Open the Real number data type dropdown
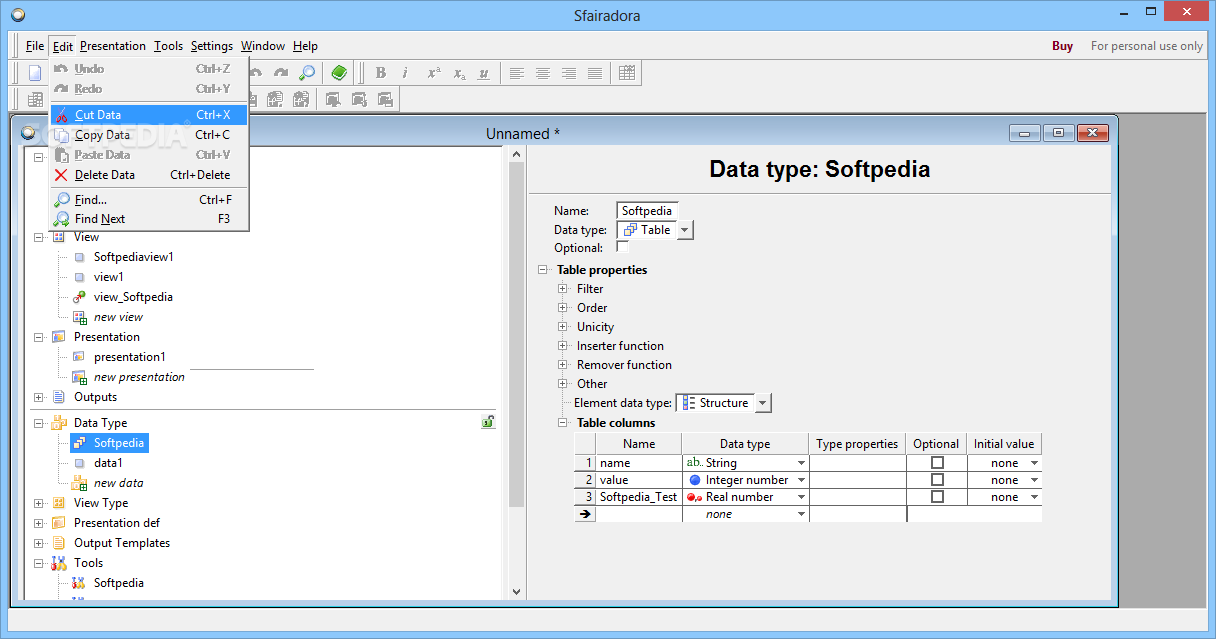This screenshot has height=639, width=1216. (x=801, y=497)
